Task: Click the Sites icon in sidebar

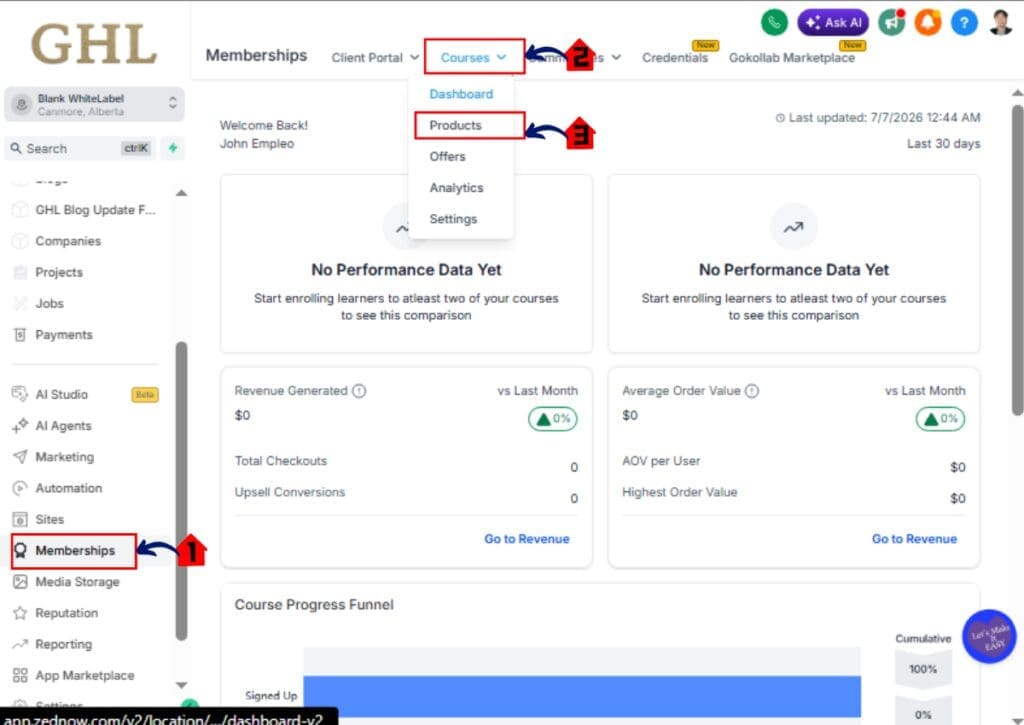Action: pyautogui.click(x=20, y=520)
